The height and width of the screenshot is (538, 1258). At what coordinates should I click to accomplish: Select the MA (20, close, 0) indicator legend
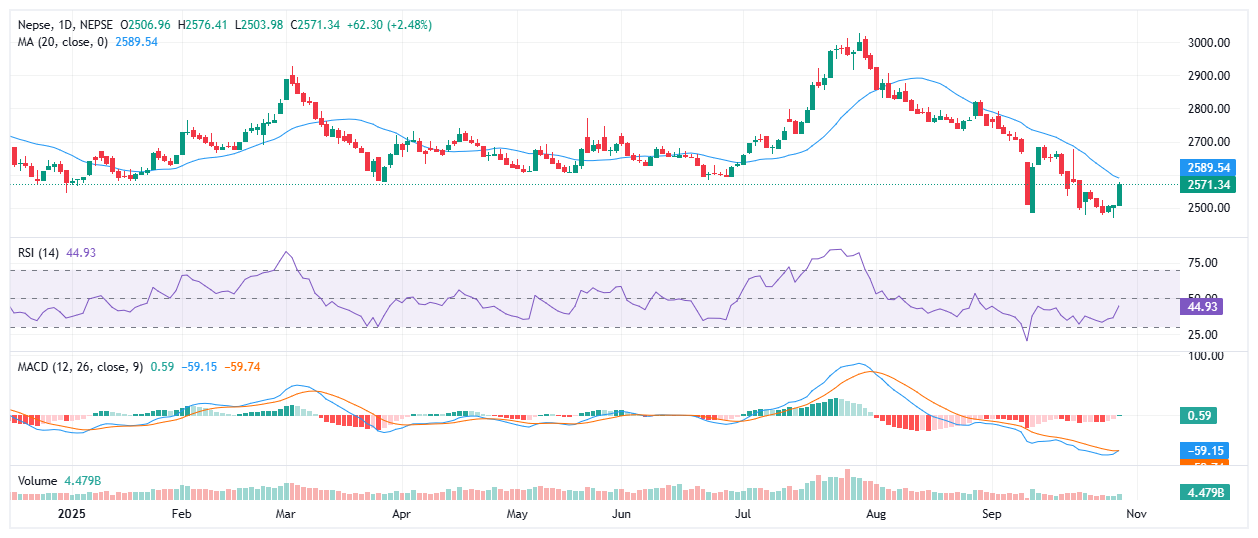[62, 41]
